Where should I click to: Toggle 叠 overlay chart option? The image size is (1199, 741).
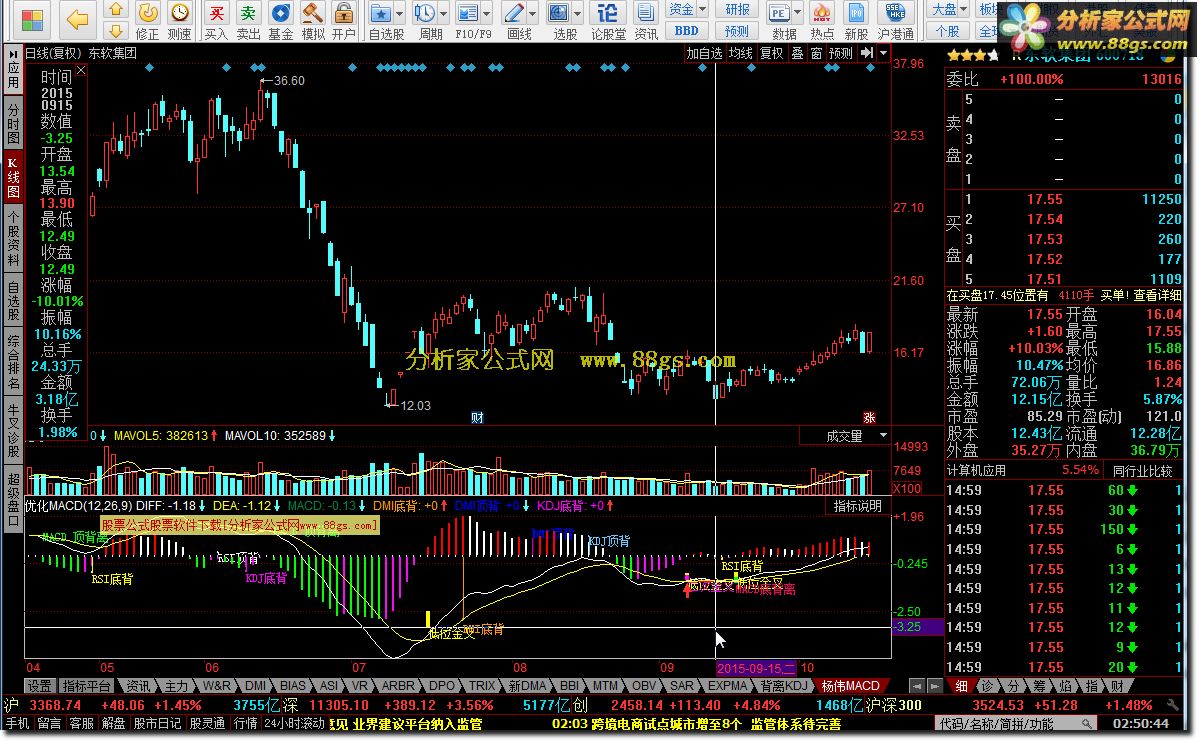tap(798, 54)
